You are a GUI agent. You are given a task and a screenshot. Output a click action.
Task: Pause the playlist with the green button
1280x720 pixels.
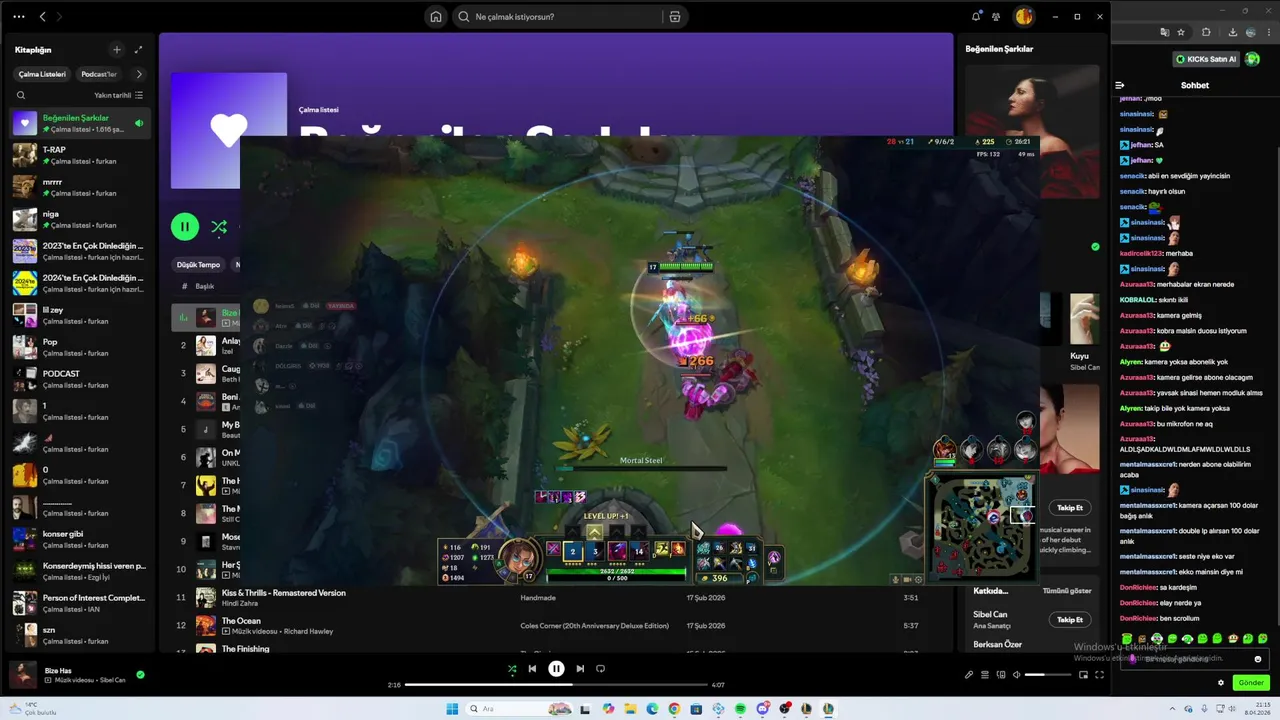tap(185, 227)
